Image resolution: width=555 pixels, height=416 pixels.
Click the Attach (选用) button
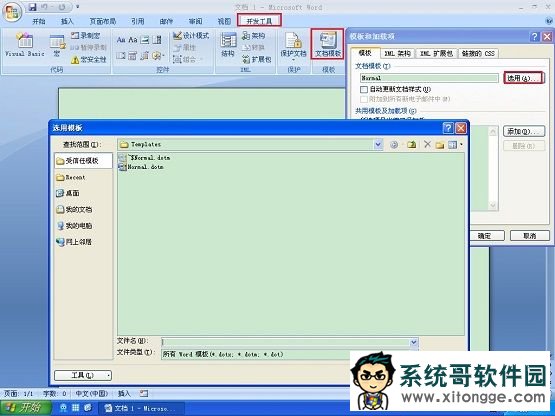coord(523,78)
